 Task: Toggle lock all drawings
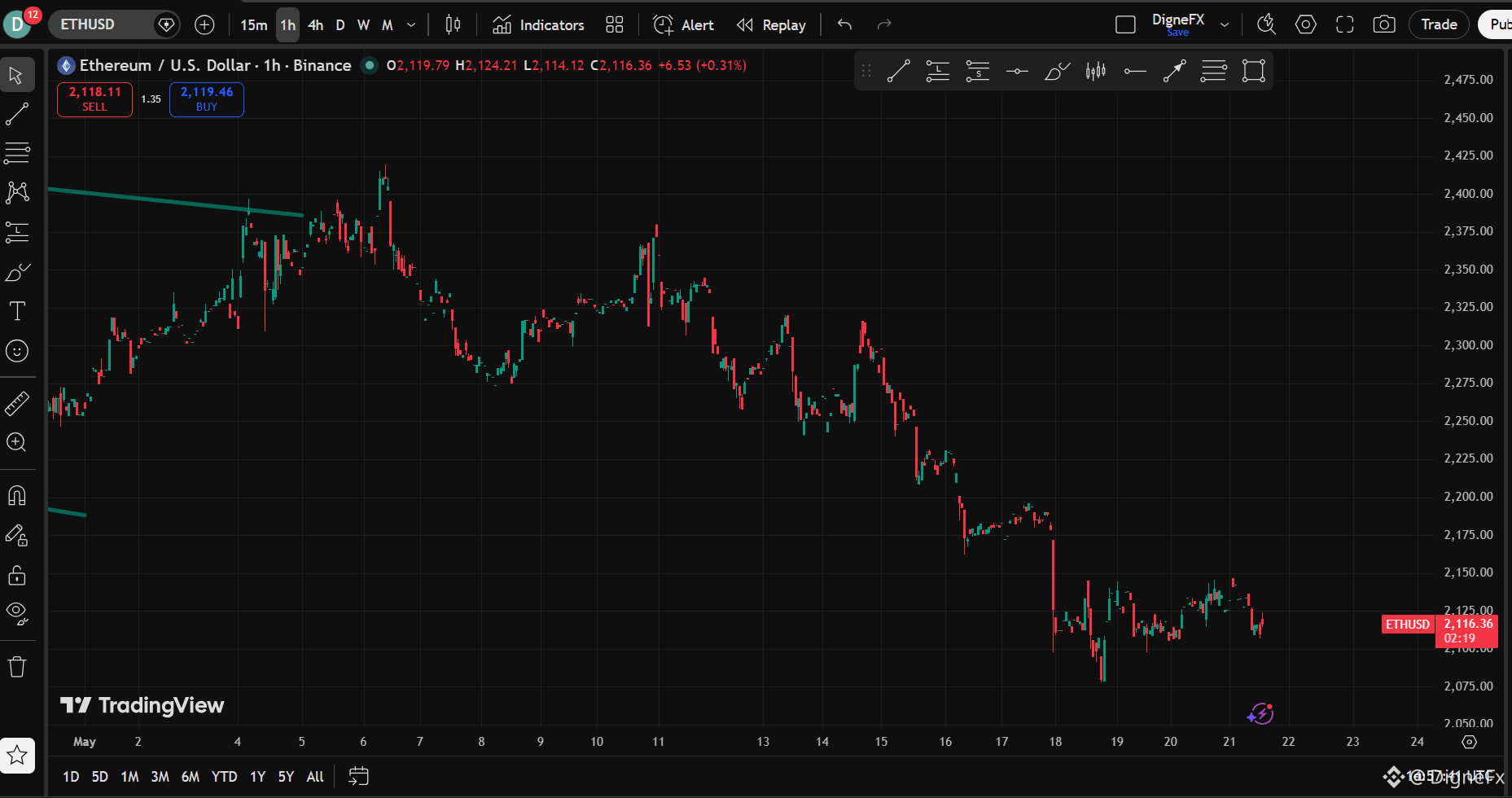pos(17,575)
